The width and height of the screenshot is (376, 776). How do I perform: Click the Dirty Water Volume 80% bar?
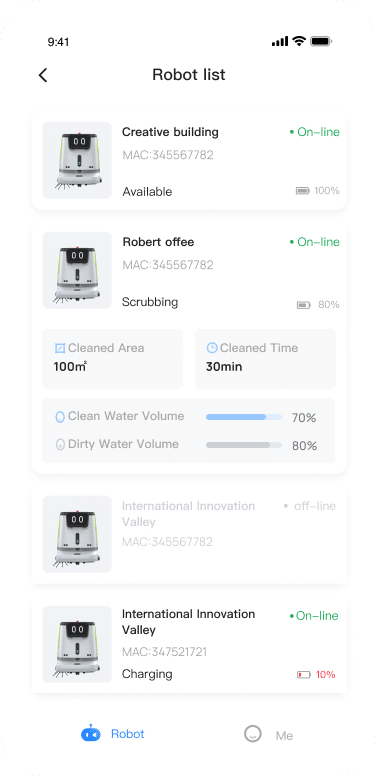[244, 445]
